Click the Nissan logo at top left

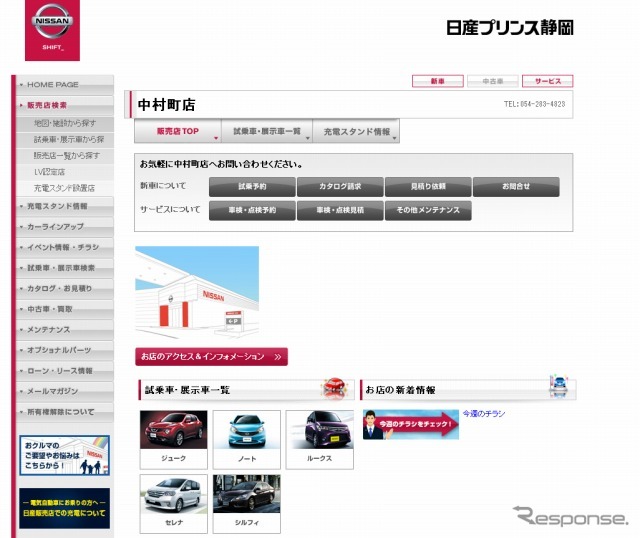[52, 30]
